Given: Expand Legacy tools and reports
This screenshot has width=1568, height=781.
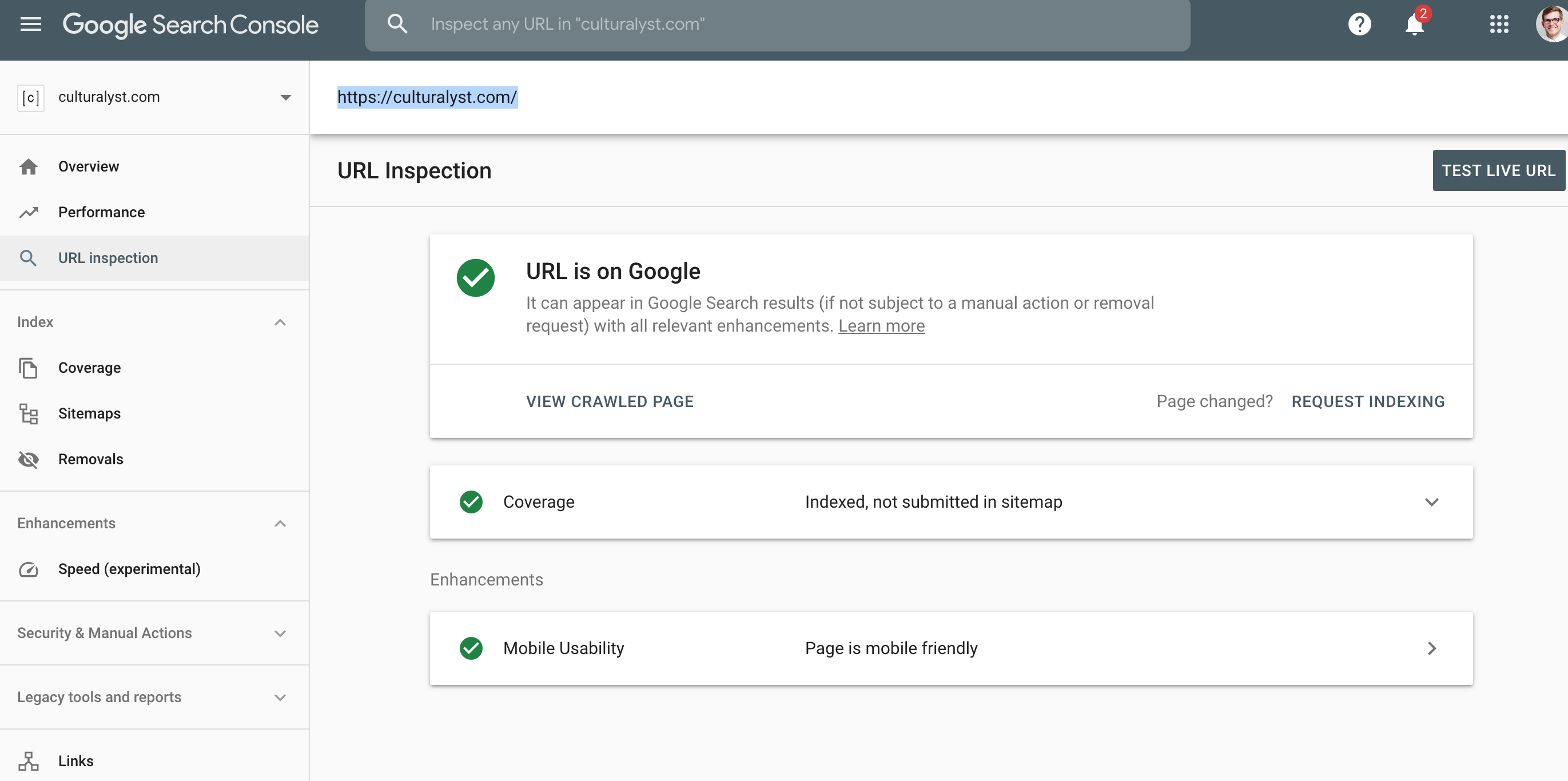Looking at the screenshot, I should click(280, 697).
